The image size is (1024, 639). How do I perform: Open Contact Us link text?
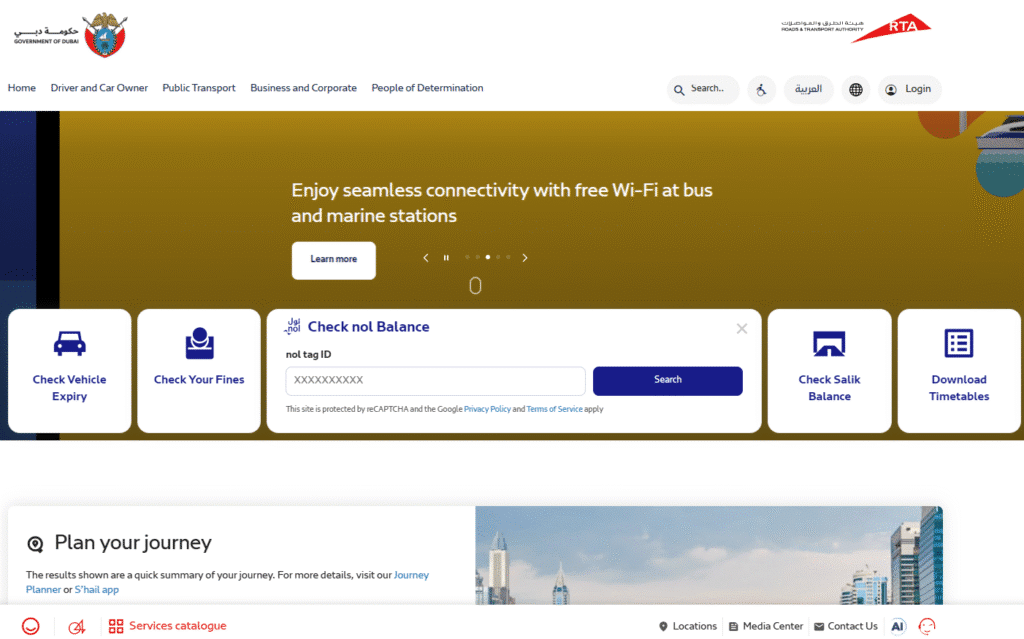pos(852,626)
